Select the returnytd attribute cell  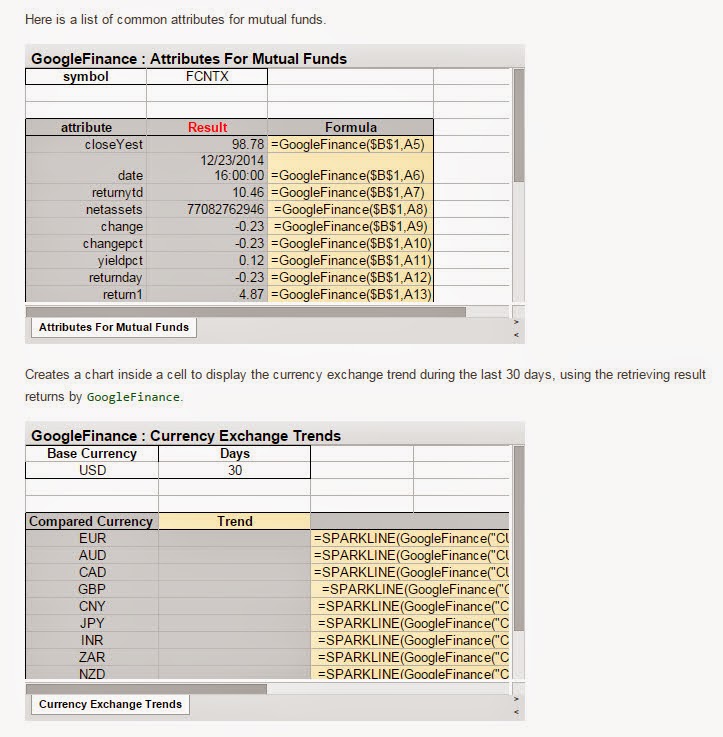pyautogui.click(x=86, y=192)
